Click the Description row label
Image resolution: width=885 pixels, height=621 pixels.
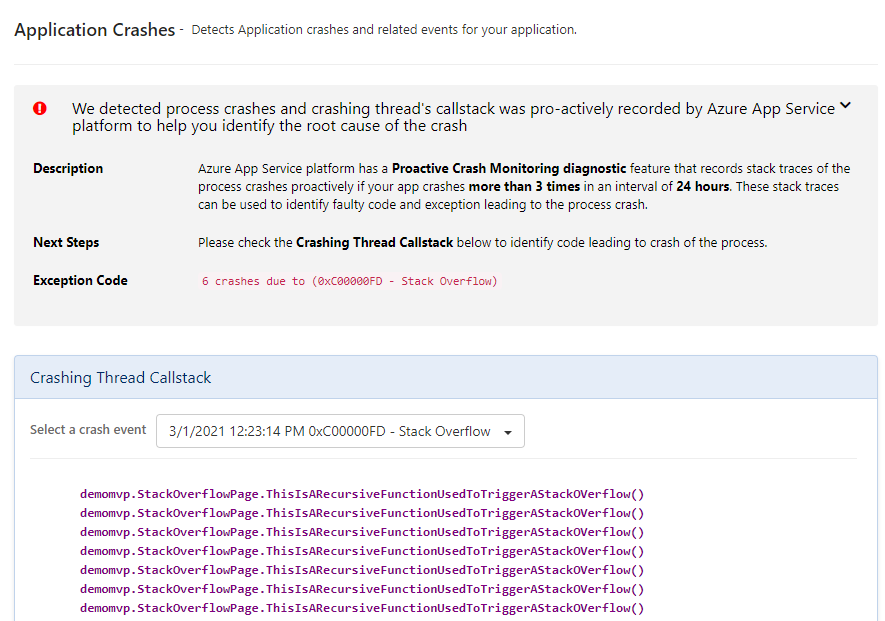(68, 168)
